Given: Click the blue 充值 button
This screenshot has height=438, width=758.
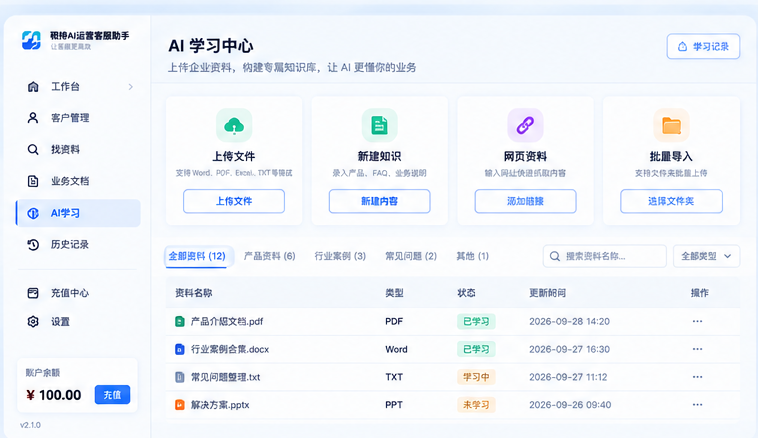Looking at the screenshot, I should (x=112, y=395).
